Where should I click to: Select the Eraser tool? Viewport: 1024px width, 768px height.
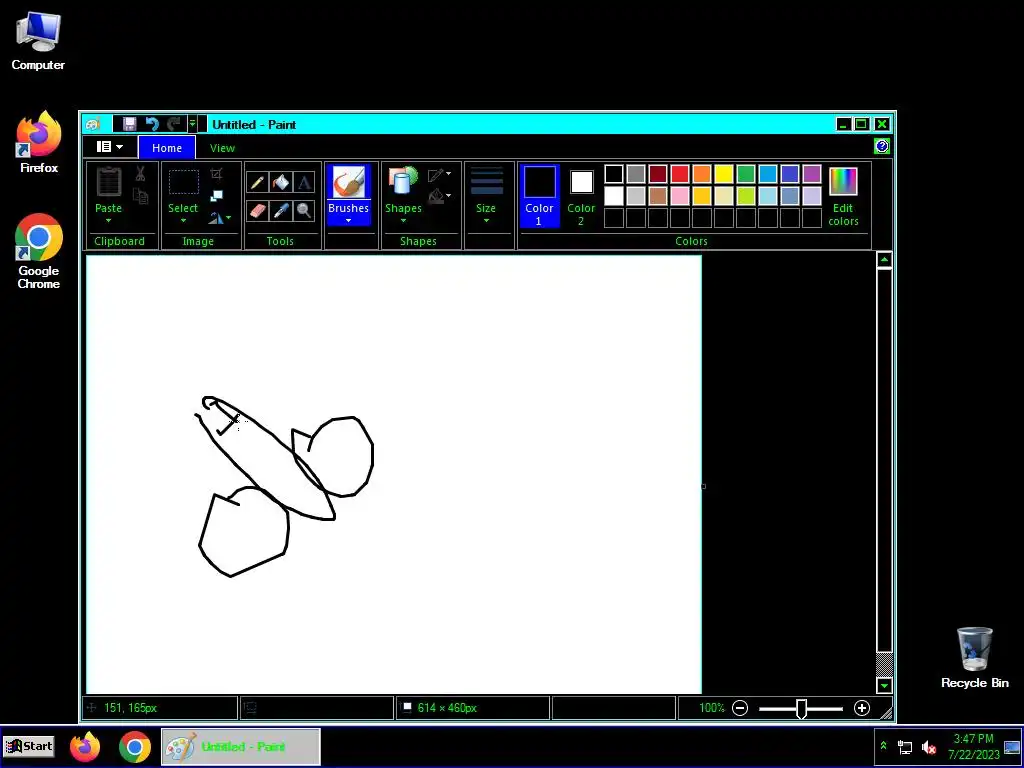pos(257,210)
